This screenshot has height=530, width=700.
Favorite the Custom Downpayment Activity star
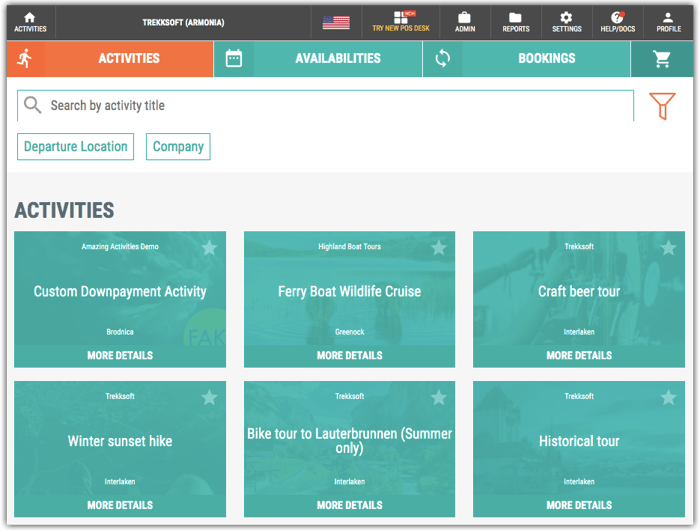(x=209, y=248)
